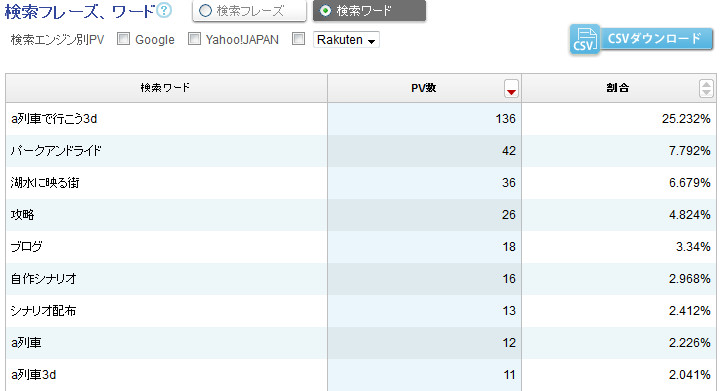The image size is (723, 391).
Task: Click the 2.041% ratio cell
Action: 619,374
